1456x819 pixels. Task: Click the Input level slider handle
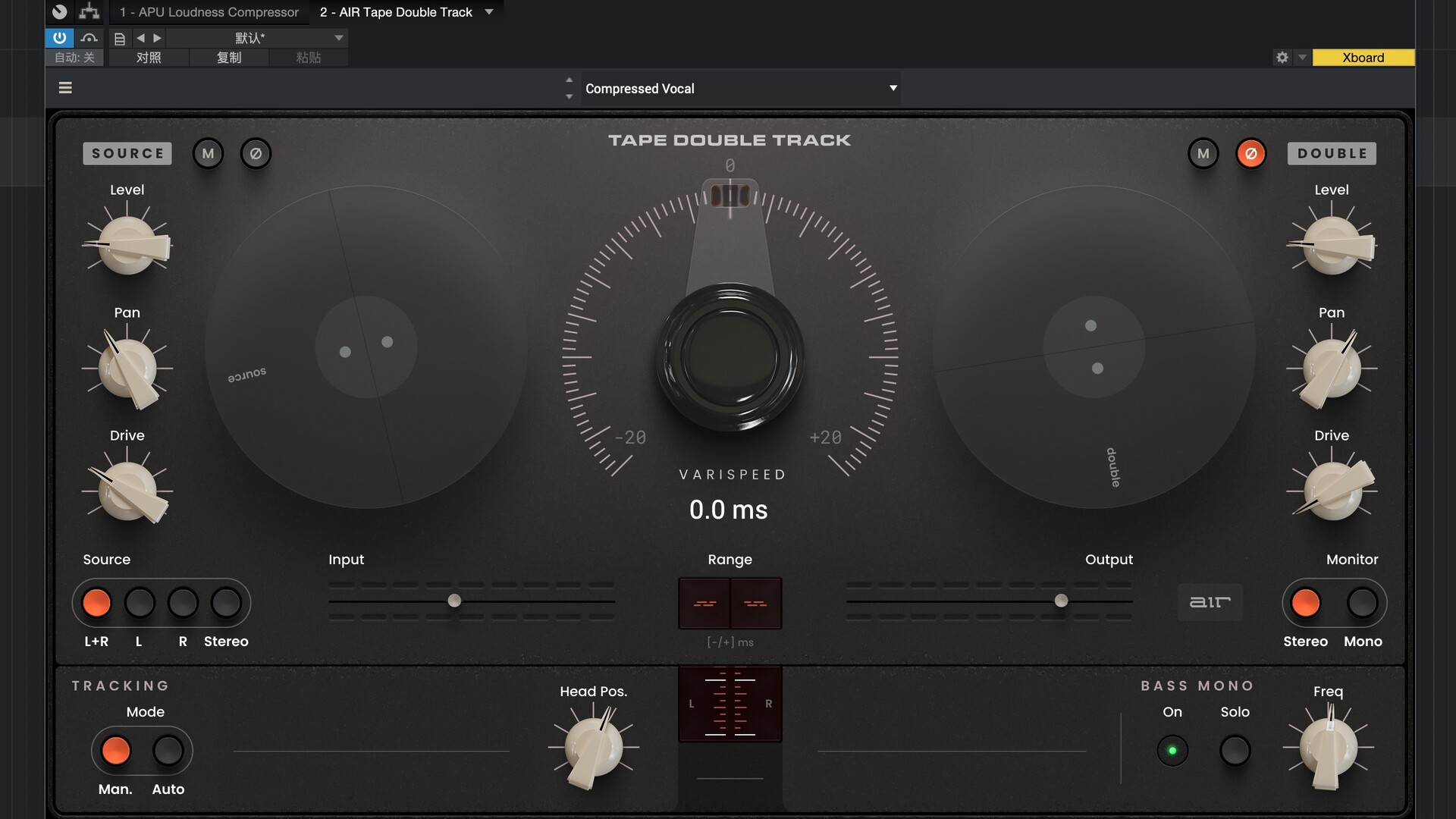[454, 601]
